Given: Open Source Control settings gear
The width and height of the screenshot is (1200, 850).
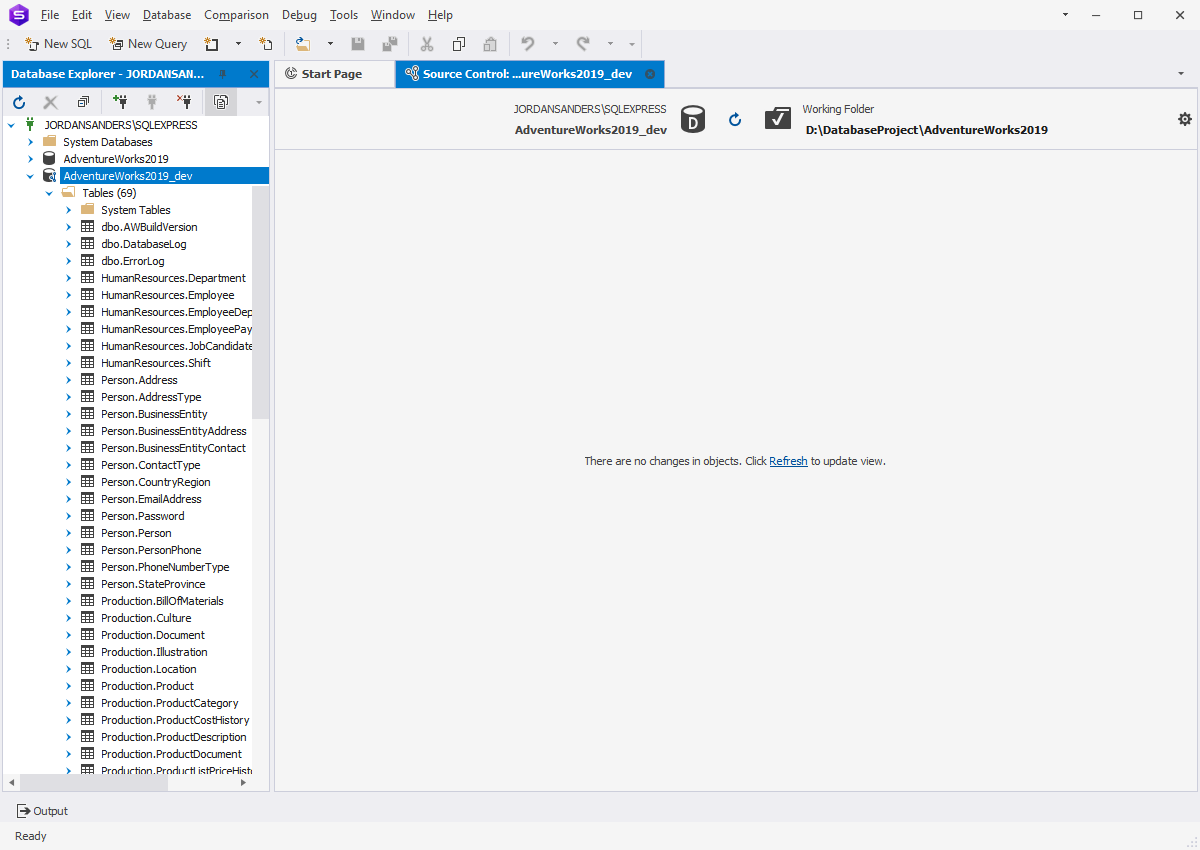Looking at the screenshot, I should pos(1185,119).
